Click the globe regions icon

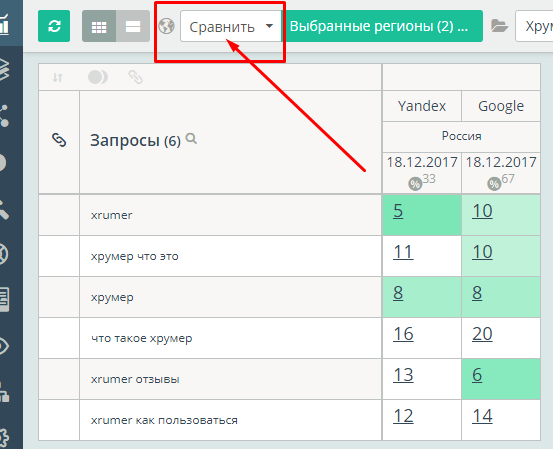(x=166, y=26)
